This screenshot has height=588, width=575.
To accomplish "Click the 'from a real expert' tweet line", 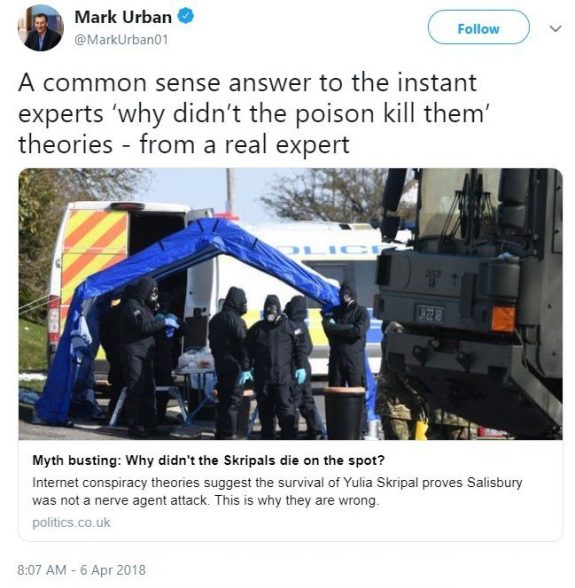I will [x=244, y=145].
